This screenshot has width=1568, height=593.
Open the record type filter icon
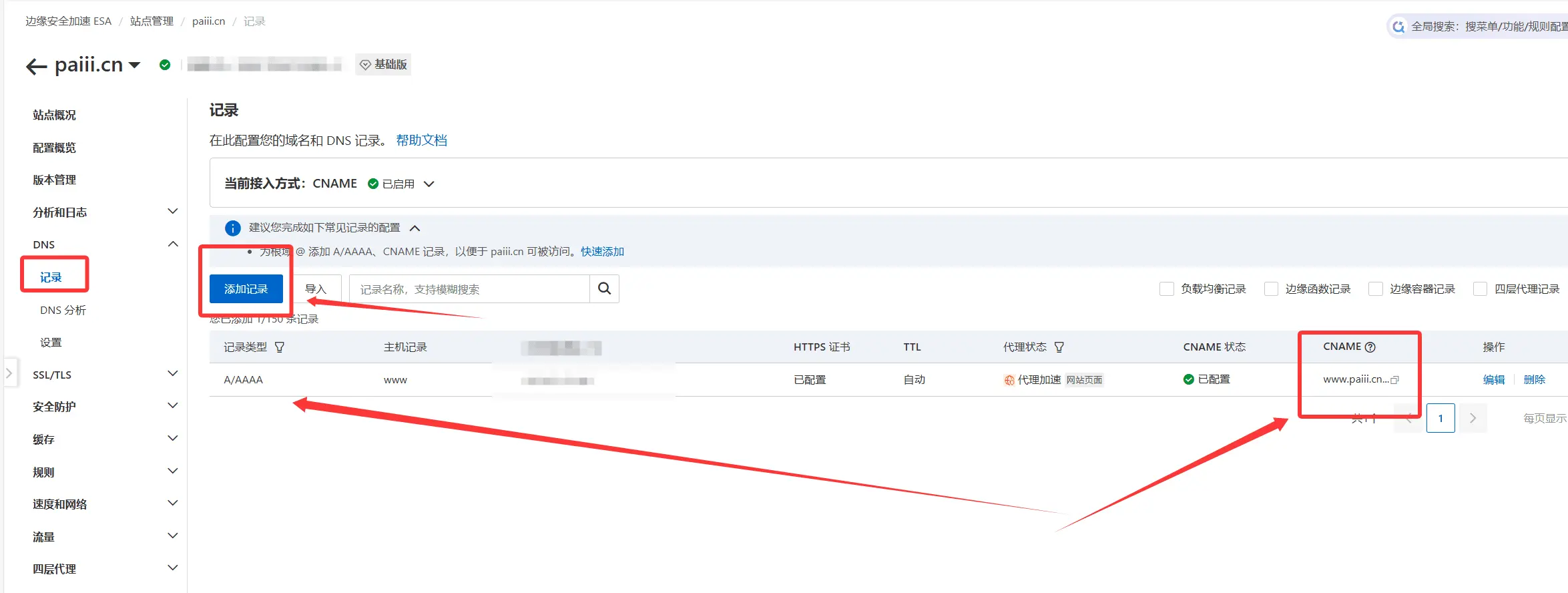pos(280,347)
